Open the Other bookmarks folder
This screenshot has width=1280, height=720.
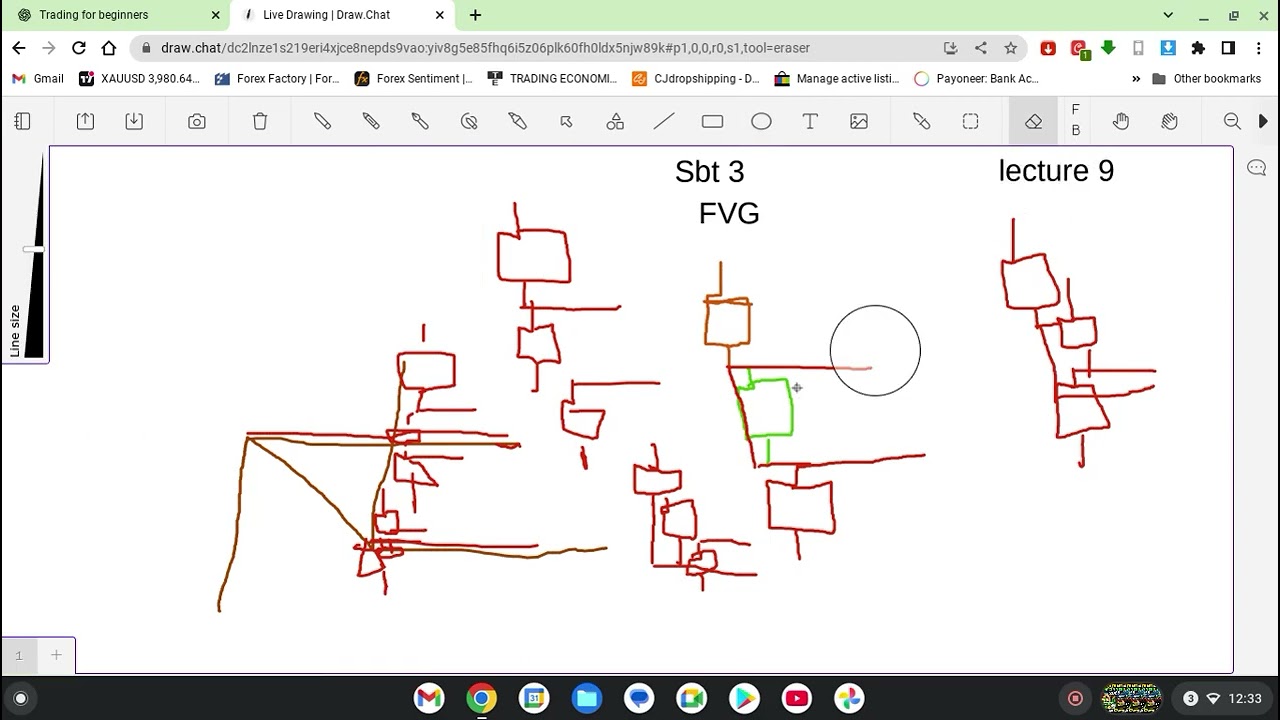[x=1207, y=78]
